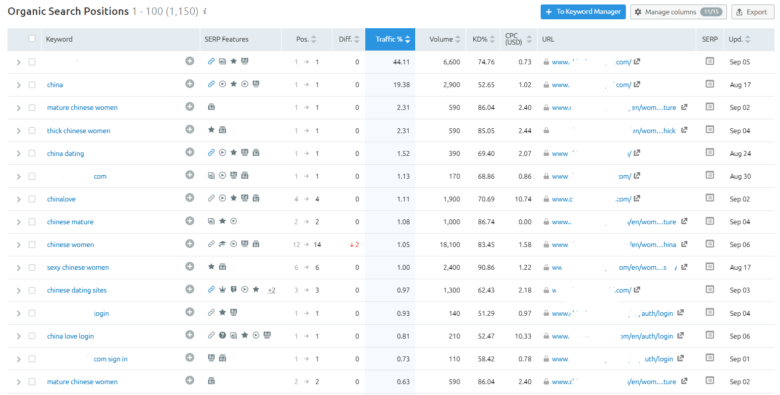This screenshot has height=395, width=780.
Task: Check the box for 'thick chinese women' row
Action: (32, 130)
